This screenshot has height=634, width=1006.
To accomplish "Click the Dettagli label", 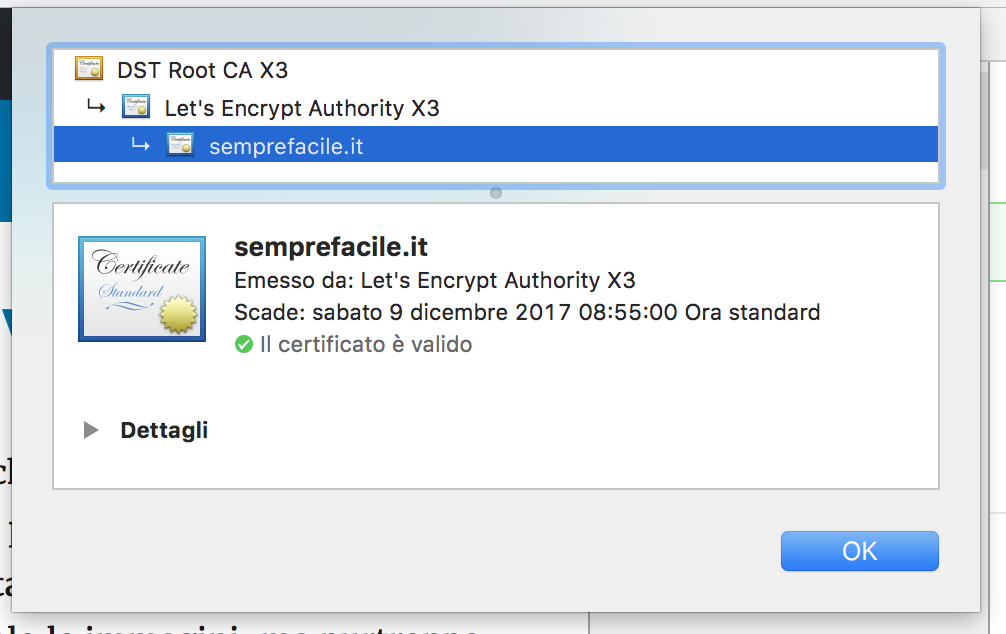I will pyautogui.click(x=164, y=431).
